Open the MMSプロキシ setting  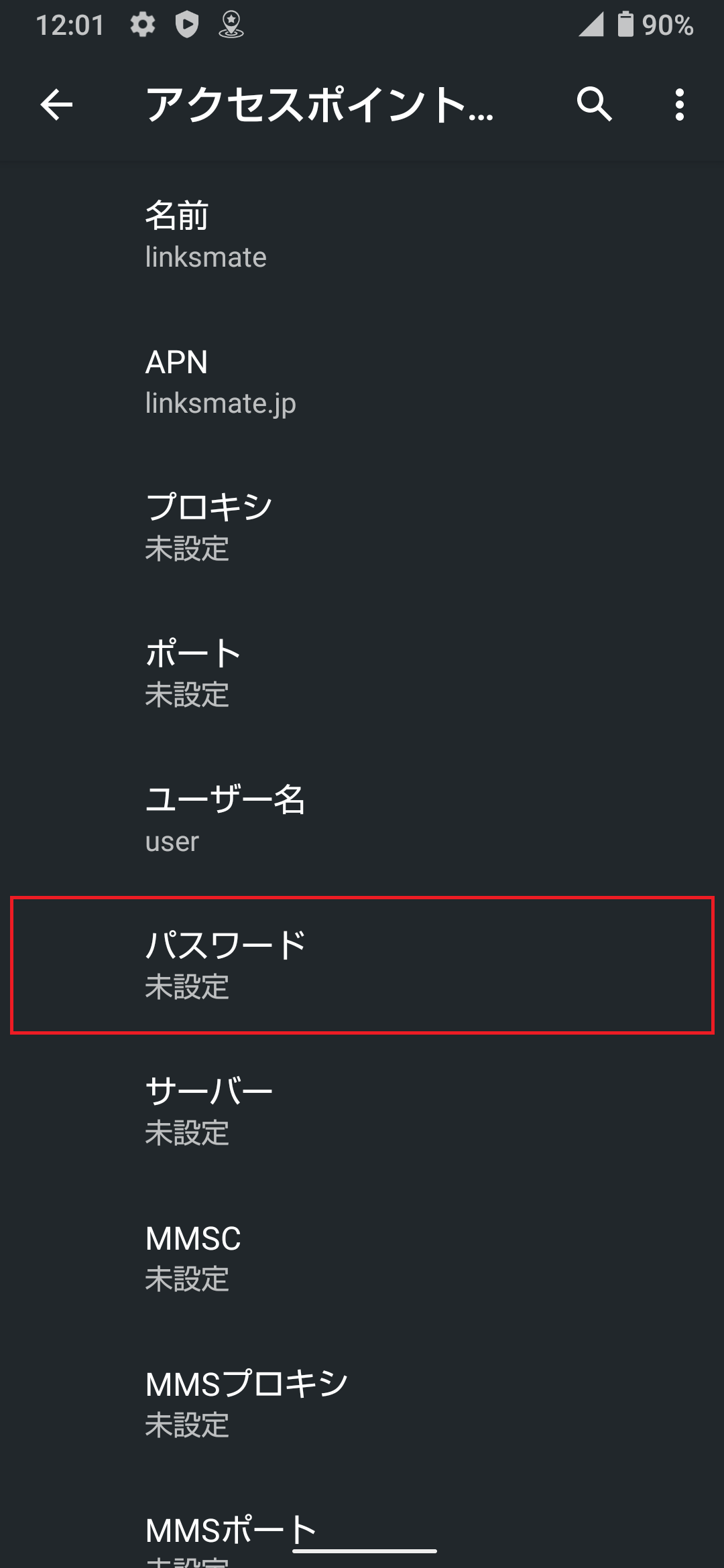click(x=362, y=1403)
